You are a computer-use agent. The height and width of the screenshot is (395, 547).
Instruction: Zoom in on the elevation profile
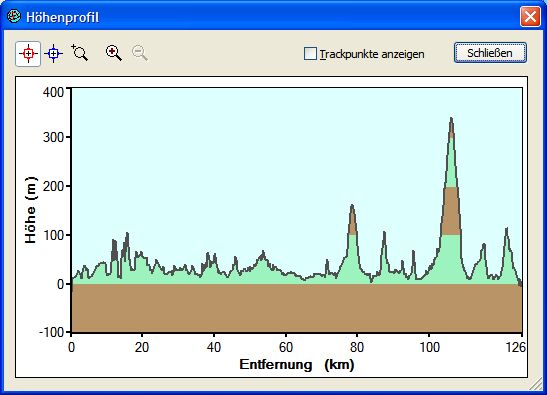tap(114, 53)
